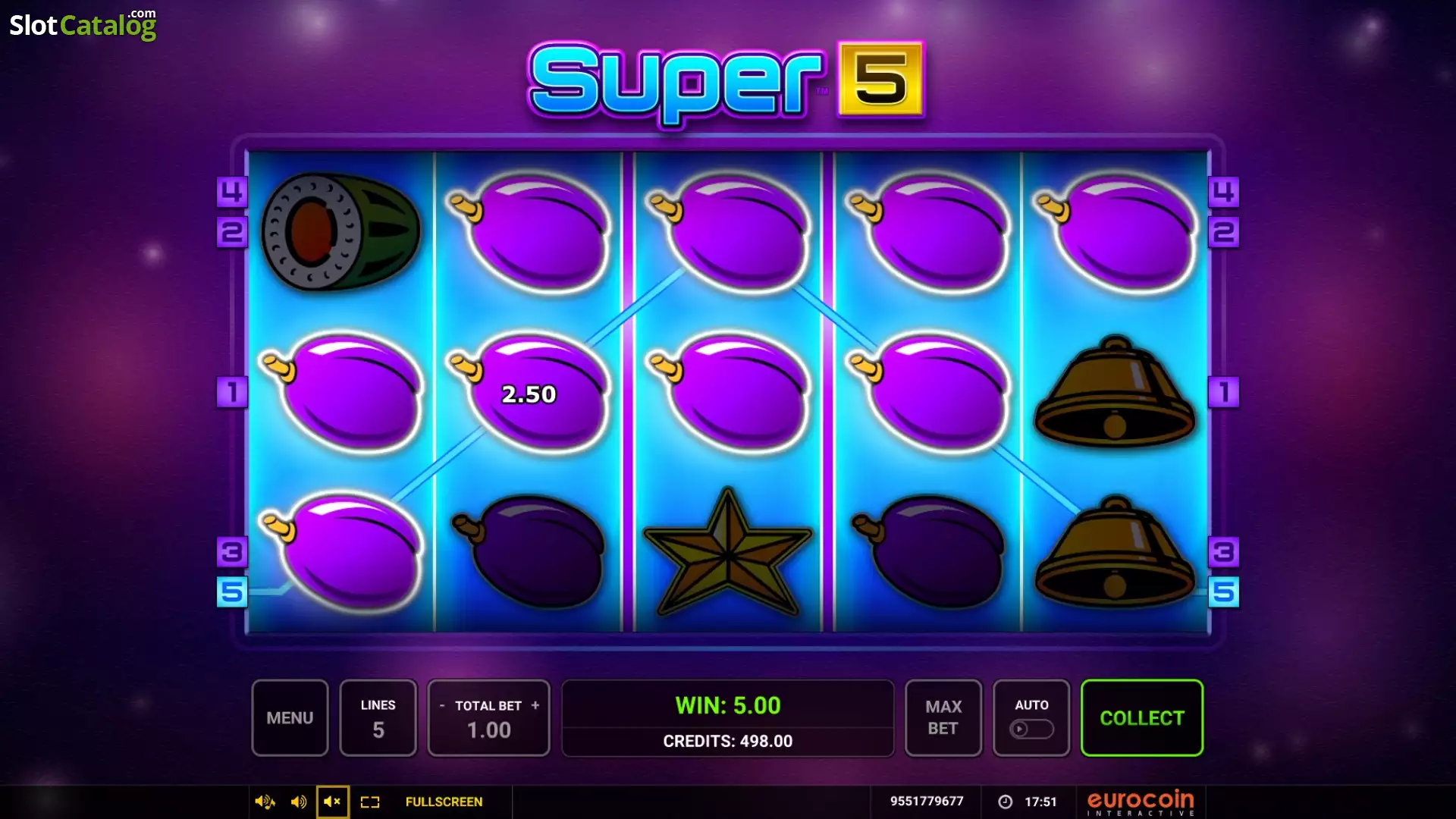
Task: Click the clock icon beside 17:51
Action: coord(1006,802)
